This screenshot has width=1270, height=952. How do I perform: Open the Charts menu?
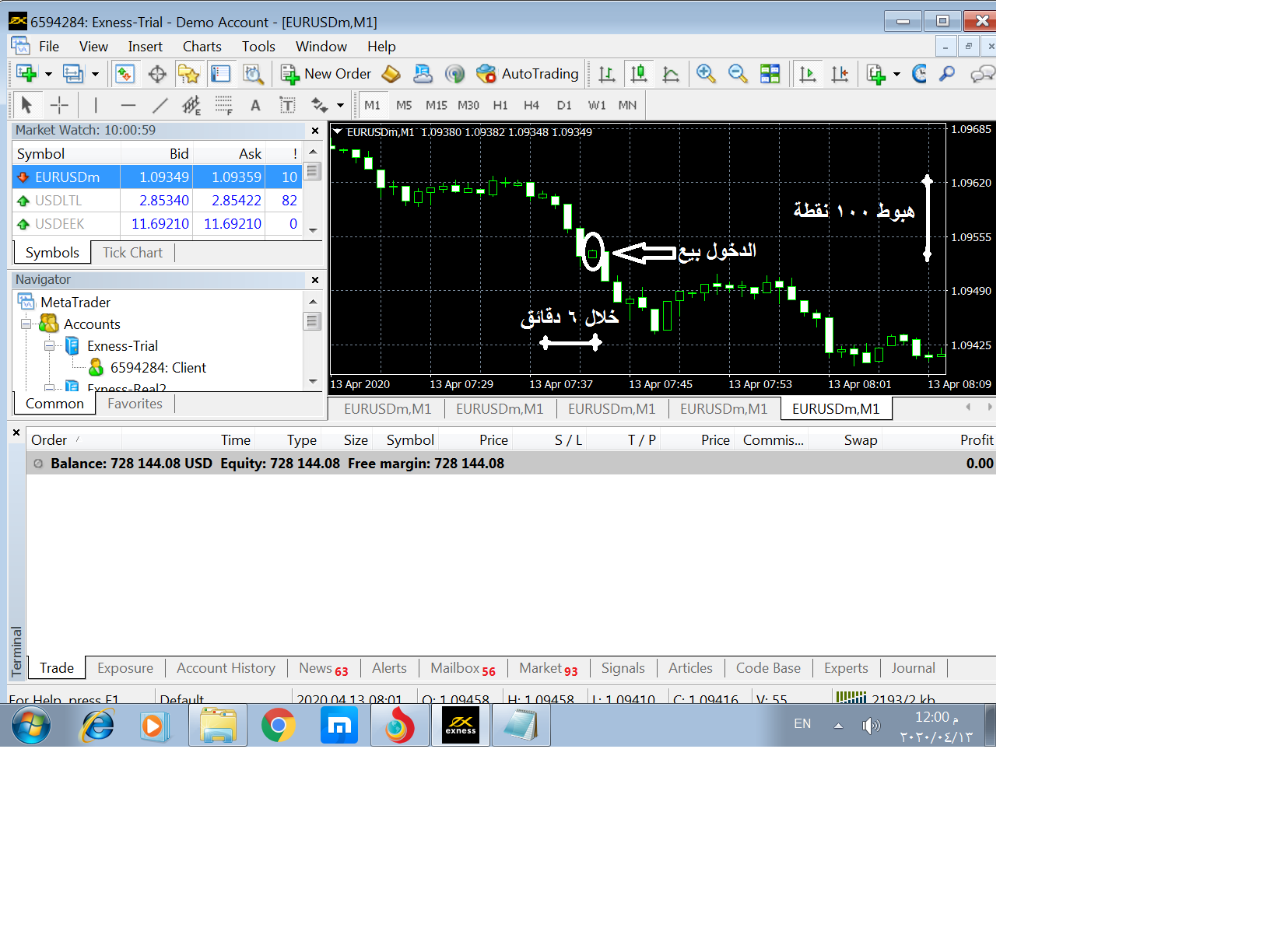pos(202,47)
